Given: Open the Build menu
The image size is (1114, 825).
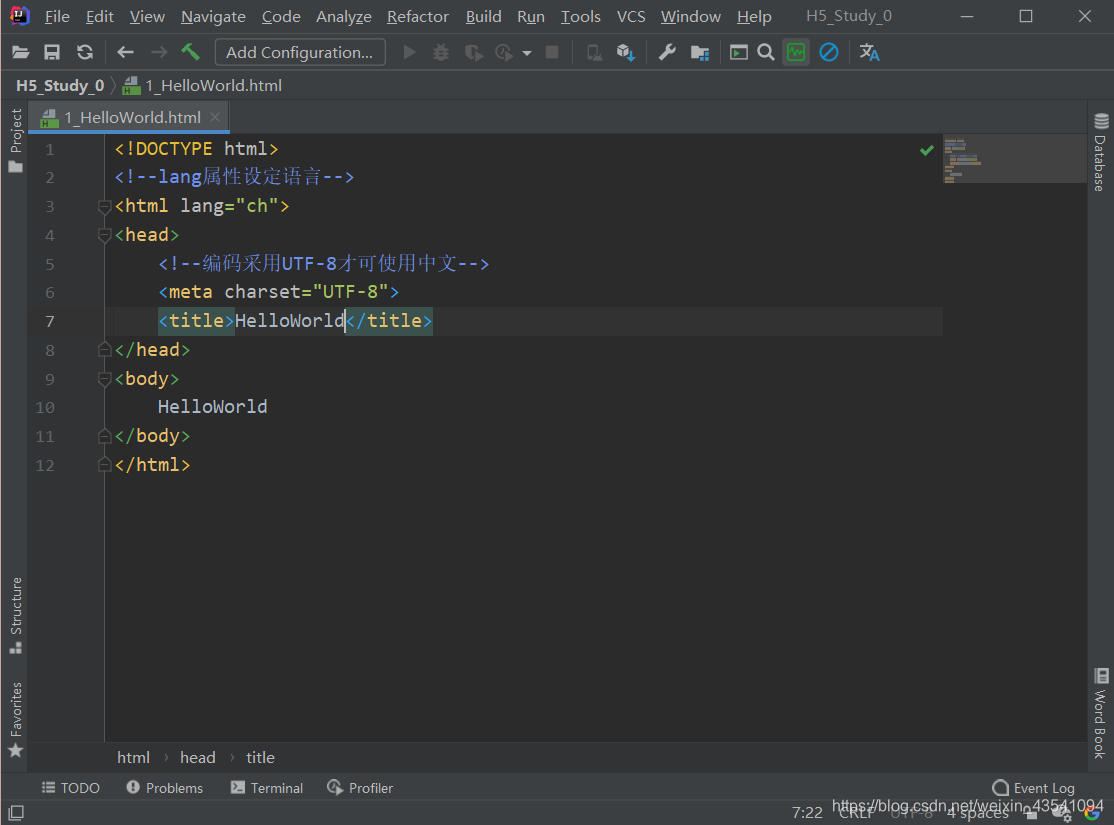Looking at the screenshot, I should click(x=483, y=16).
